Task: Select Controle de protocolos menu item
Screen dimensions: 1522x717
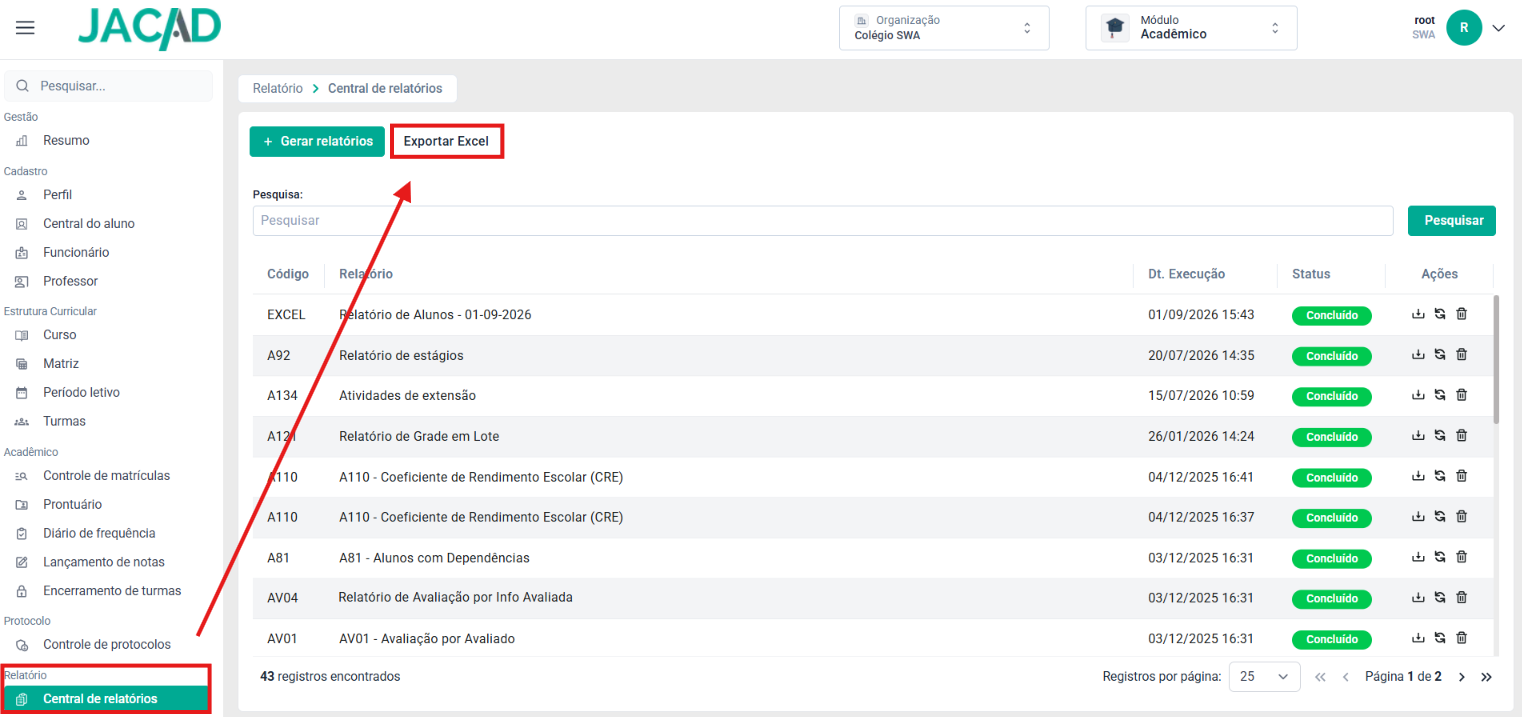Action: coord(106,644)
